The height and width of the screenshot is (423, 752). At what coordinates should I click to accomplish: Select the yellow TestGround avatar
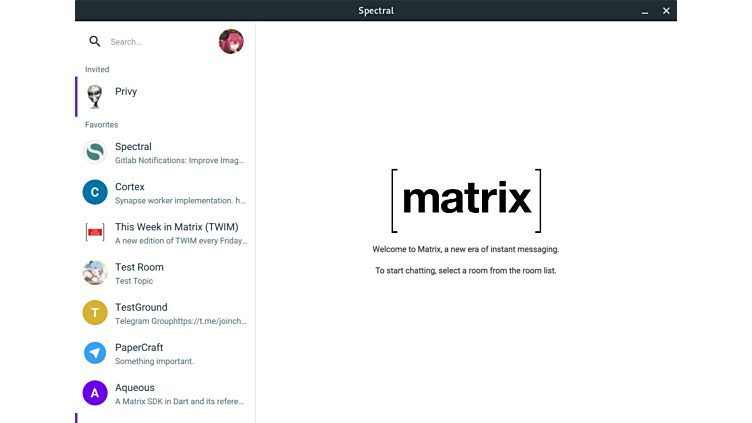click(x=95, y=312)
